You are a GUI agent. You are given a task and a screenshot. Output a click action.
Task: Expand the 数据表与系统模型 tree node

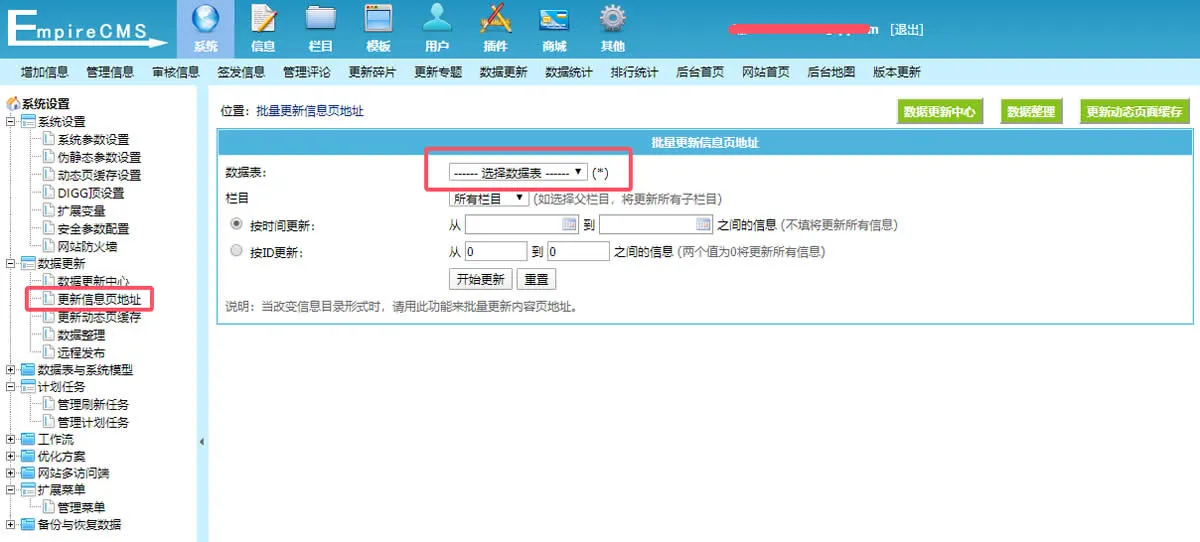point(11,370)
